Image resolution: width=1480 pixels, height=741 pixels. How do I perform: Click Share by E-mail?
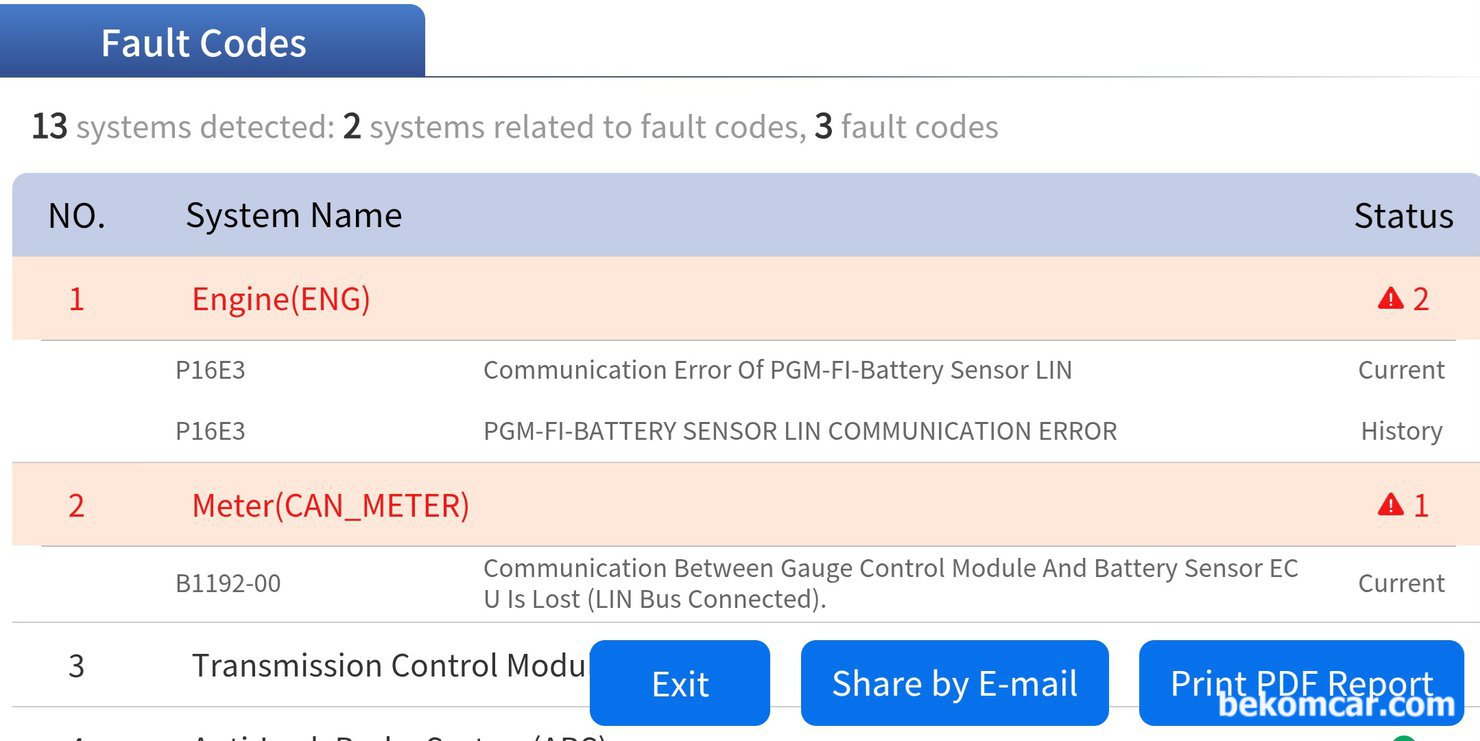[x=954, y=684]
